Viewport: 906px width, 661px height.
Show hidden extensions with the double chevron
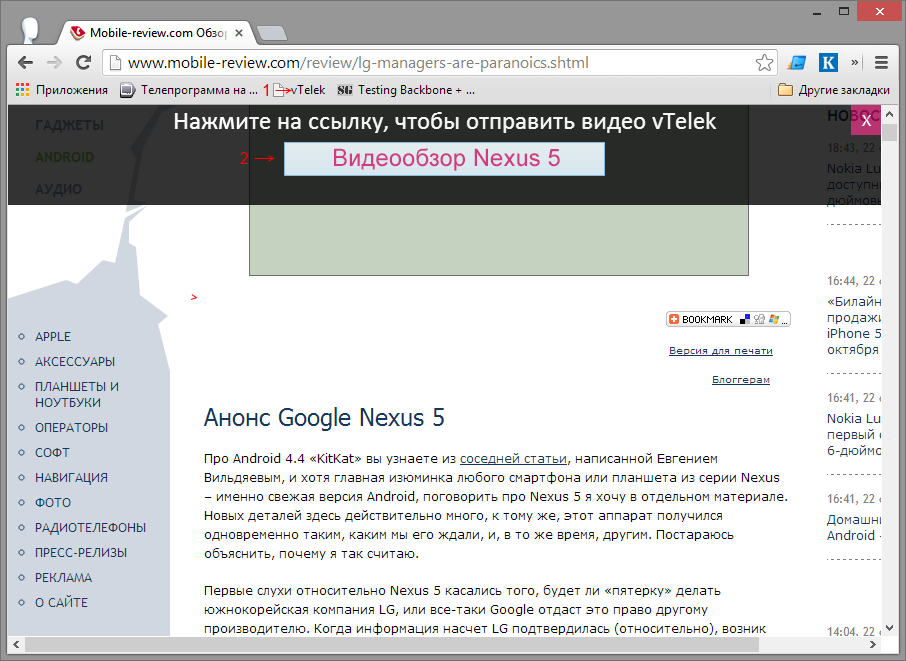(855, 62)
